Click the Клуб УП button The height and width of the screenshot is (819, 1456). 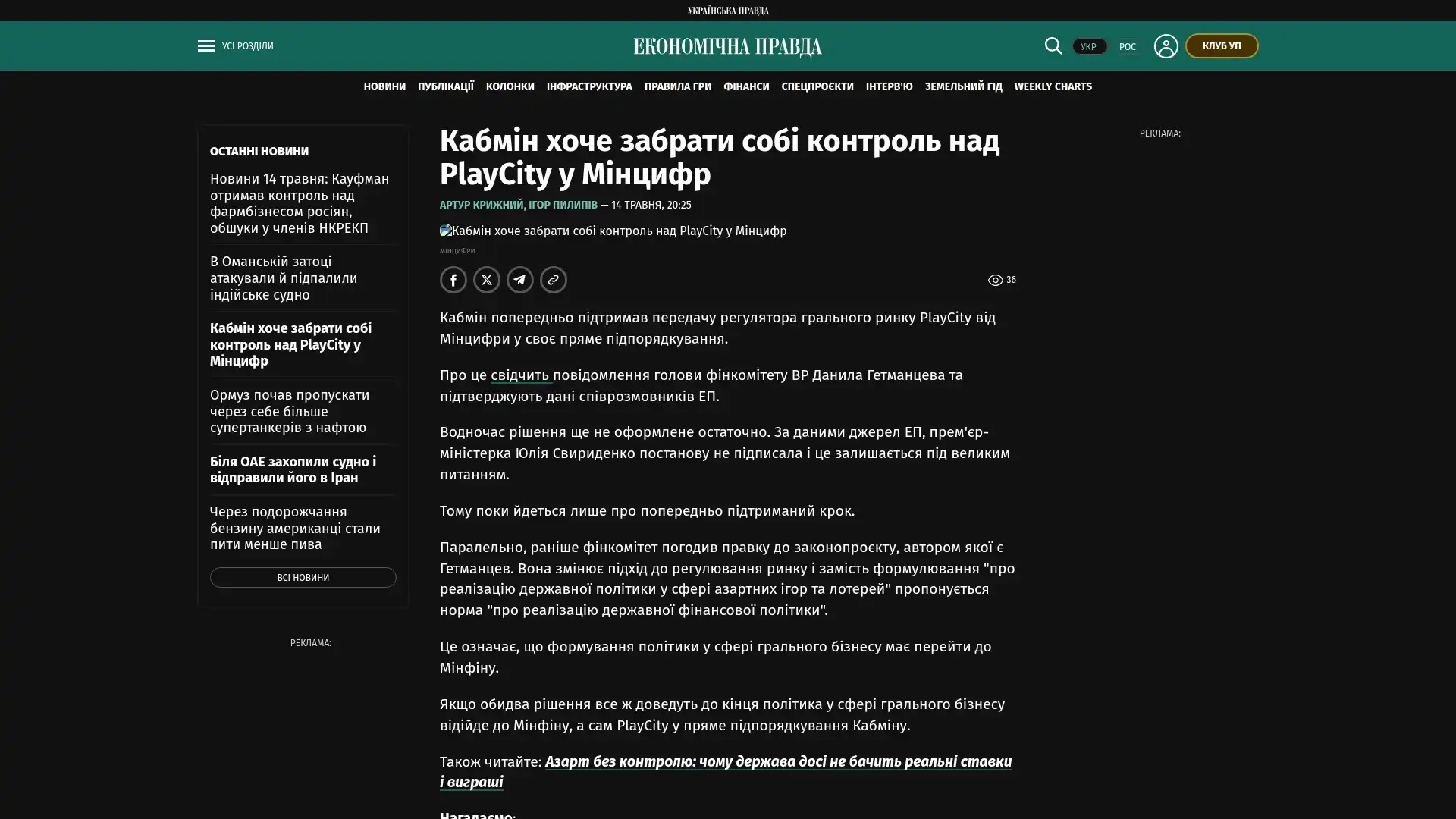(1222, 46)
